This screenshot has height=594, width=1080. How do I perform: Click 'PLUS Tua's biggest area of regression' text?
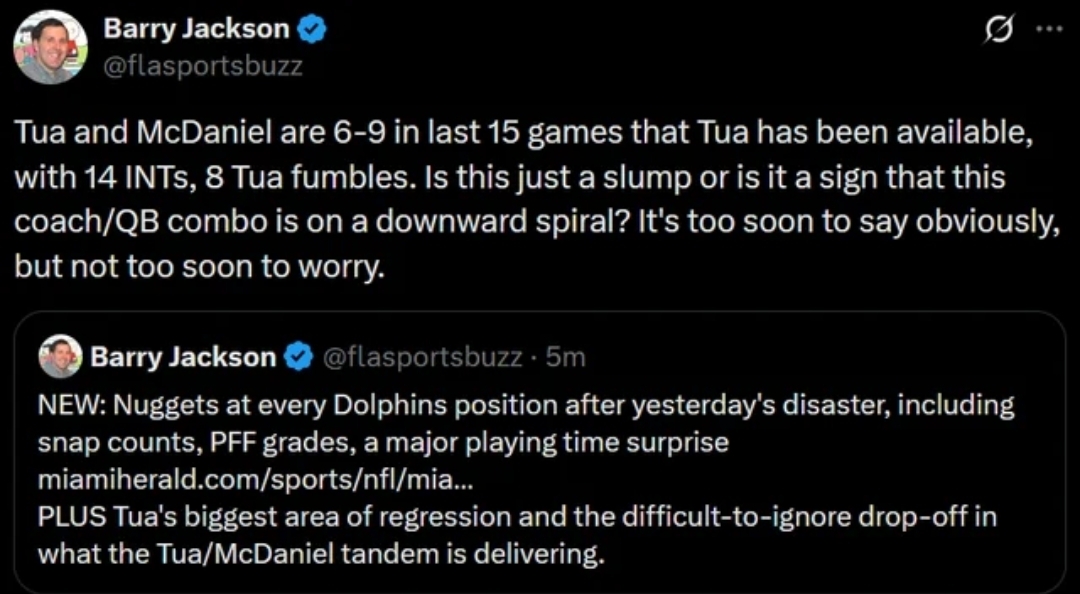[517, 517]
